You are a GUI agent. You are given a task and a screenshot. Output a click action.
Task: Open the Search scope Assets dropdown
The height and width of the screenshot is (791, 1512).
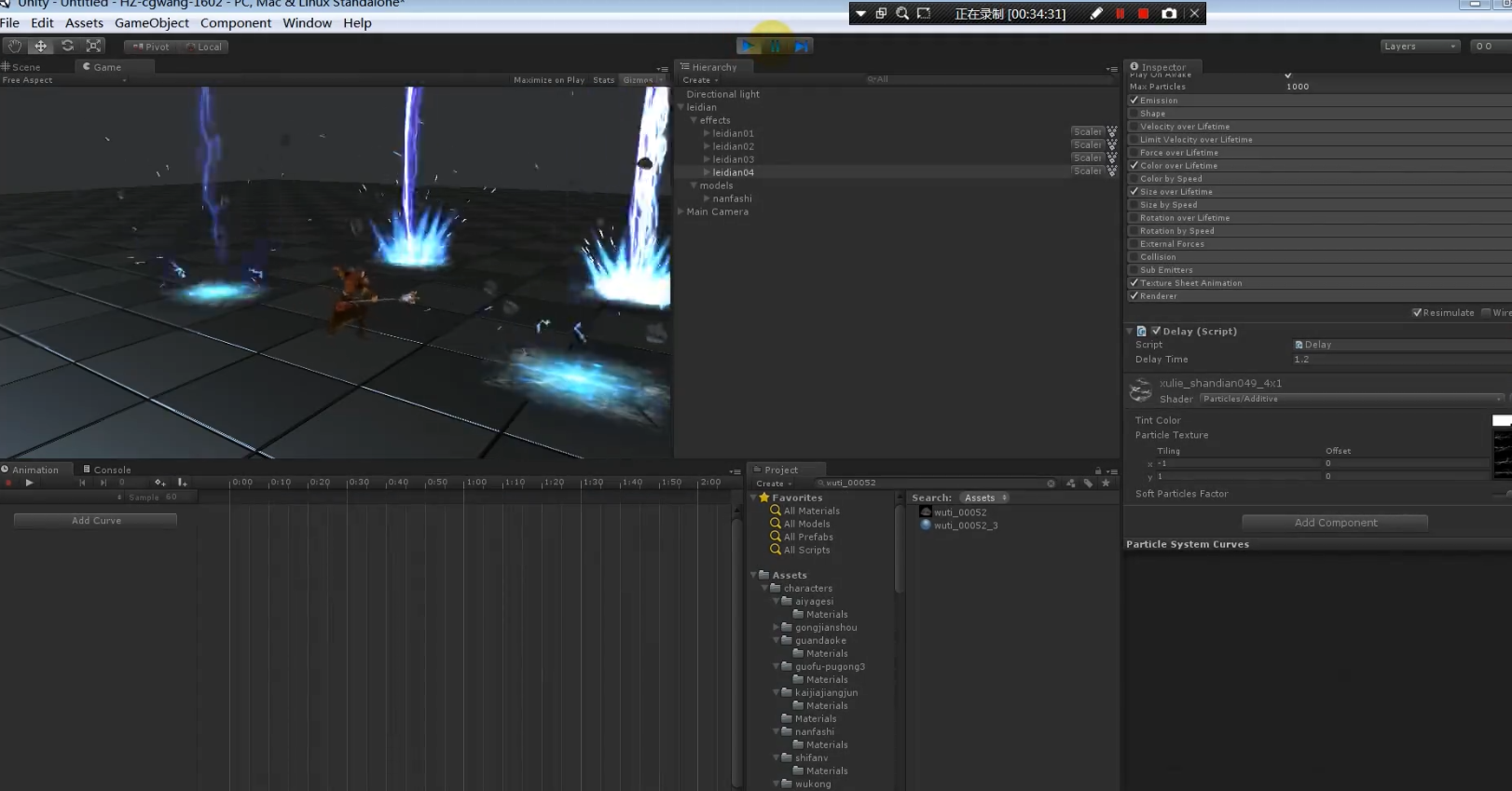[985, 498]
